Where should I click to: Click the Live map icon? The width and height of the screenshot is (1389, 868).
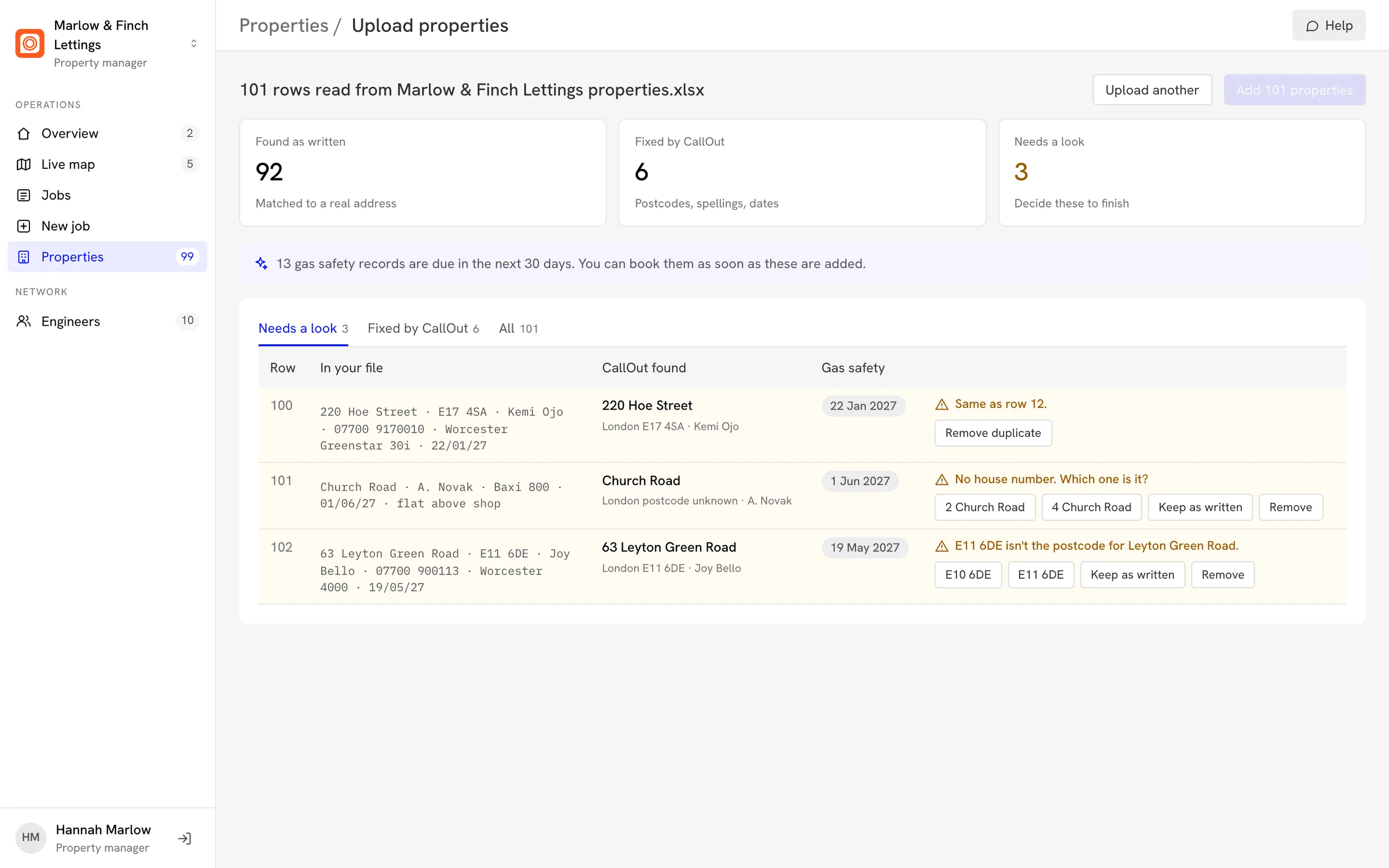click(24, 164)
